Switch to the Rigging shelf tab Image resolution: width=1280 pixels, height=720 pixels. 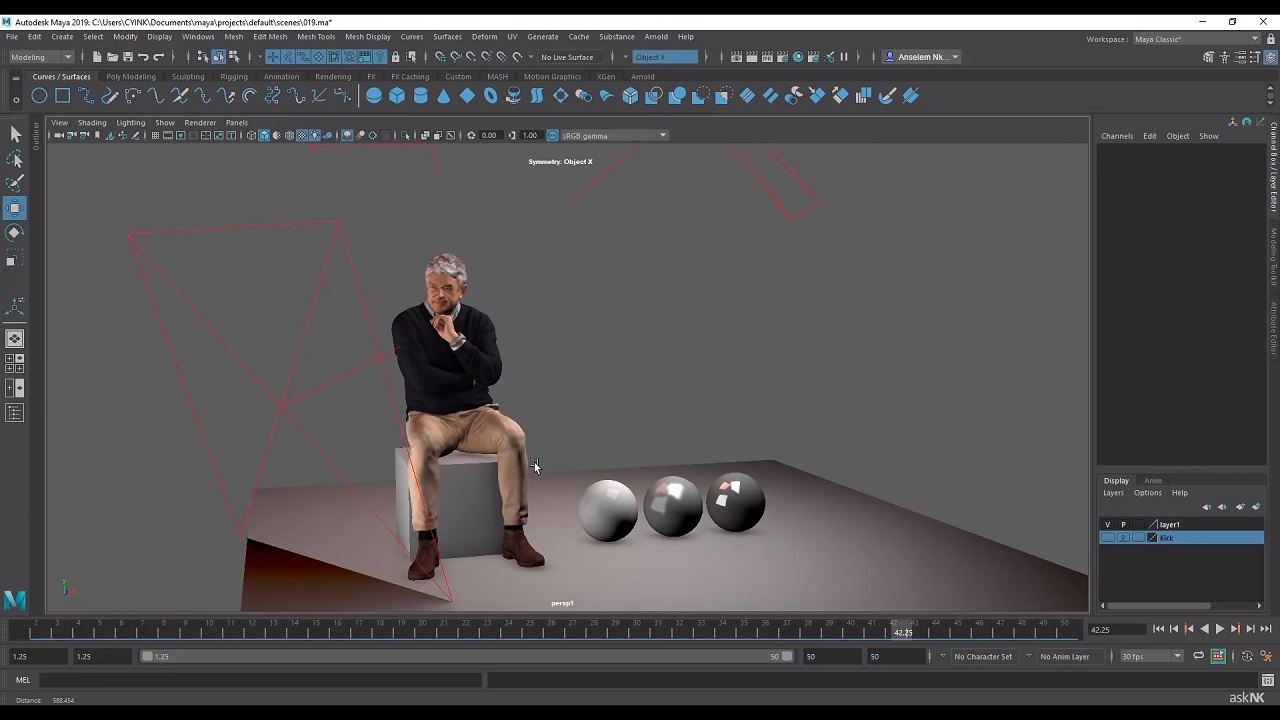[x=234, y=77]
